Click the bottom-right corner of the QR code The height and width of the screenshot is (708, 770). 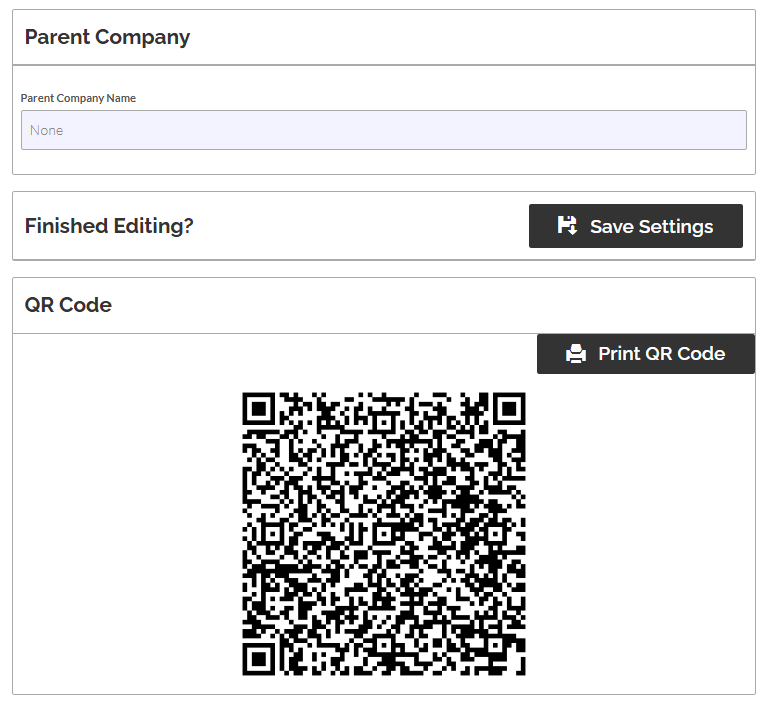pos(521,670)
